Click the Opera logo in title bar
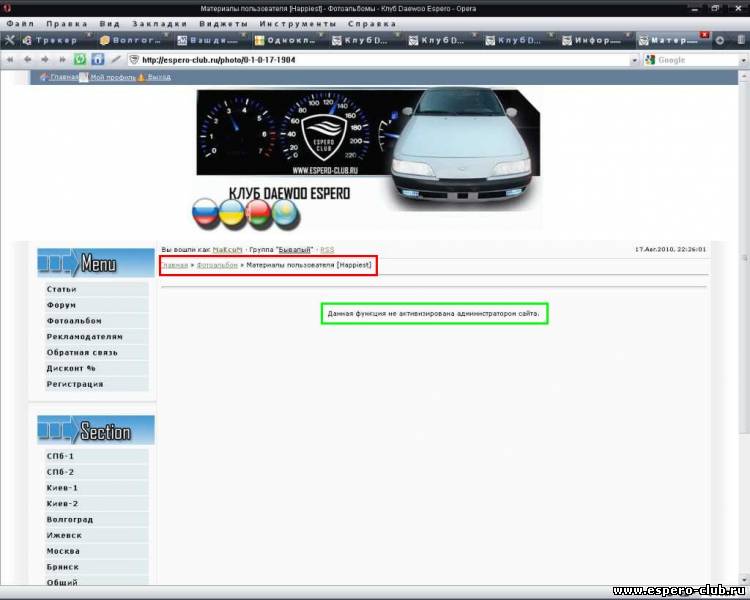 click(7, 8)
